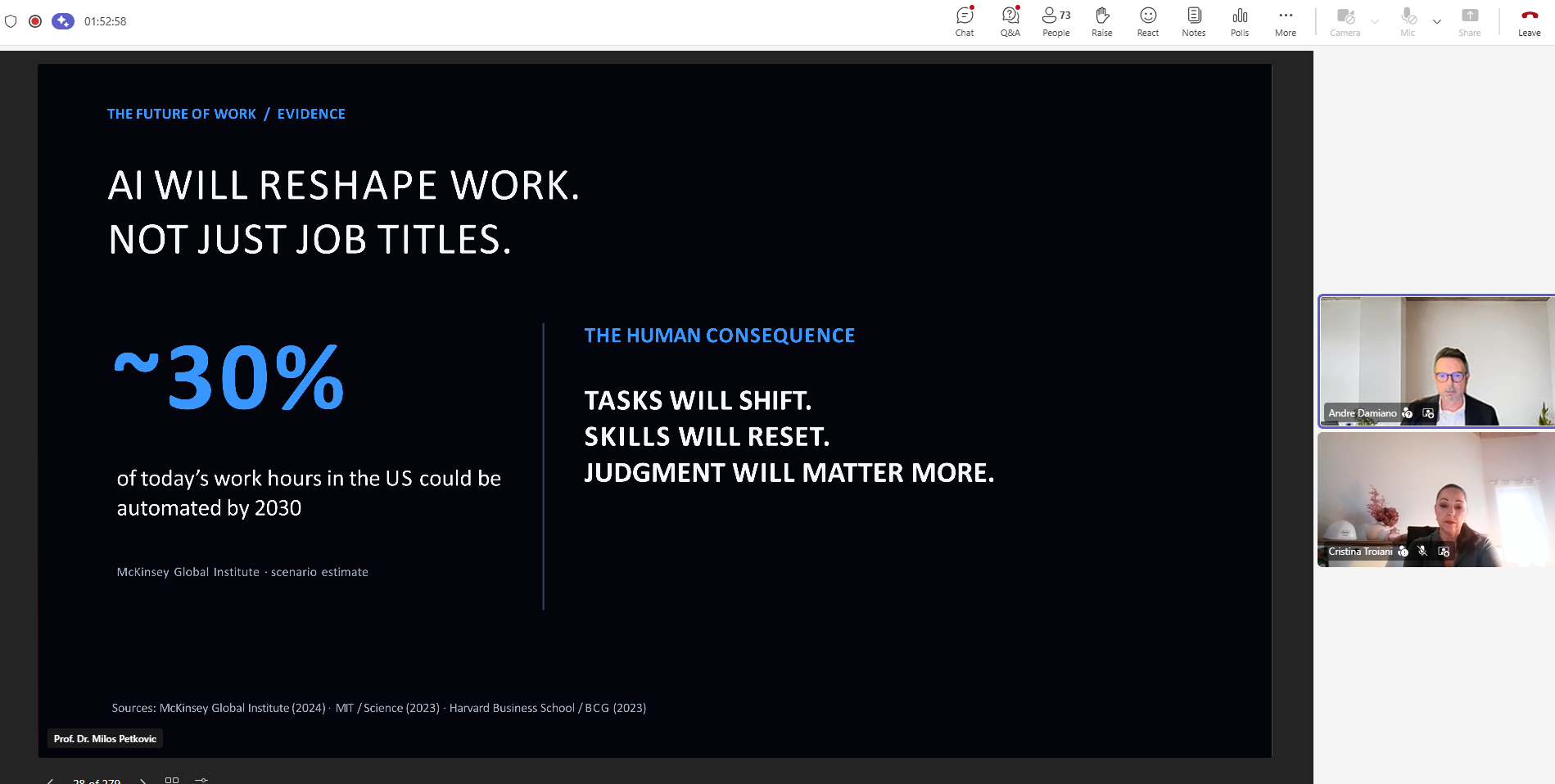1555x784 pixels.
Task: Click the ~30% statistic on the slide
Action: click(x=229, y=378)
